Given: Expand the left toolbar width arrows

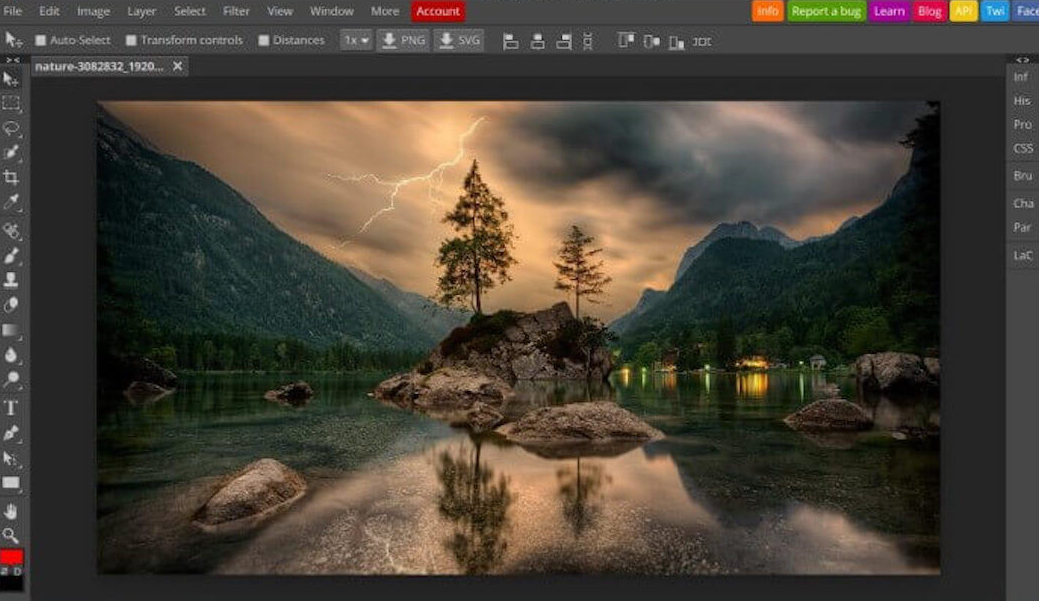Looking at the screenshot, I should 12,60.
